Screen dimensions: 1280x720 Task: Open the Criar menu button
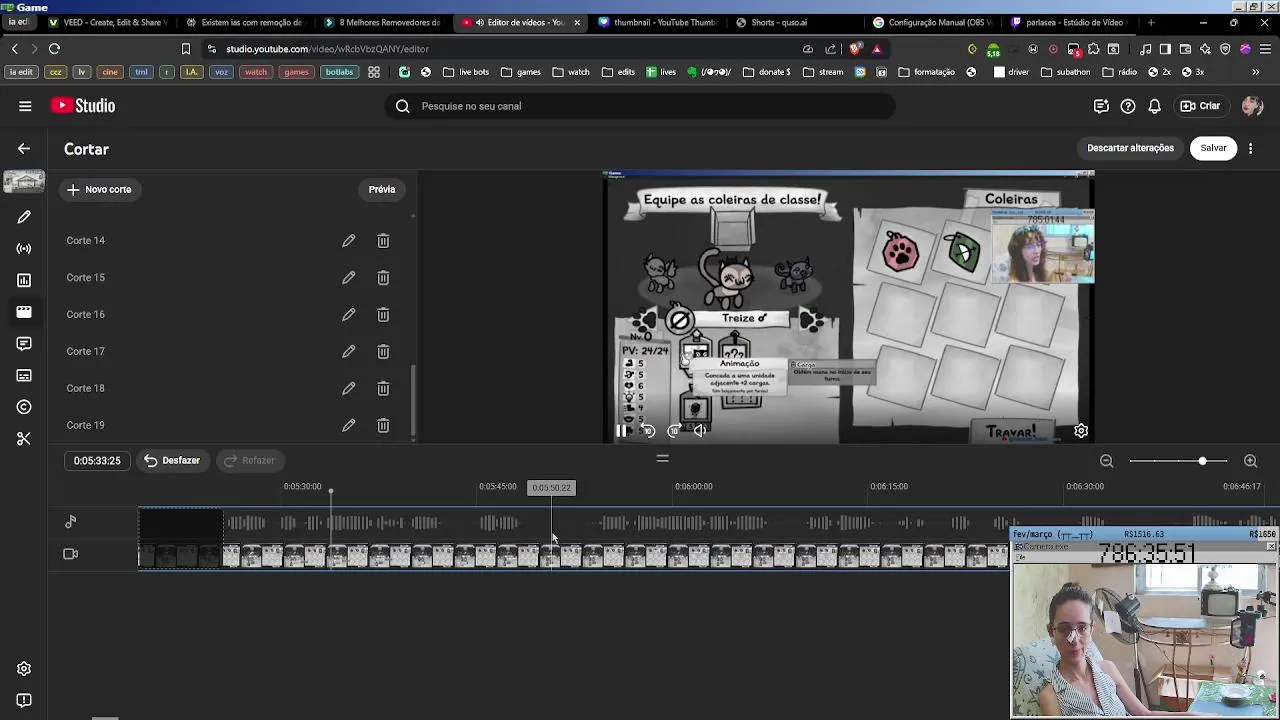(x=1200, y=106)
